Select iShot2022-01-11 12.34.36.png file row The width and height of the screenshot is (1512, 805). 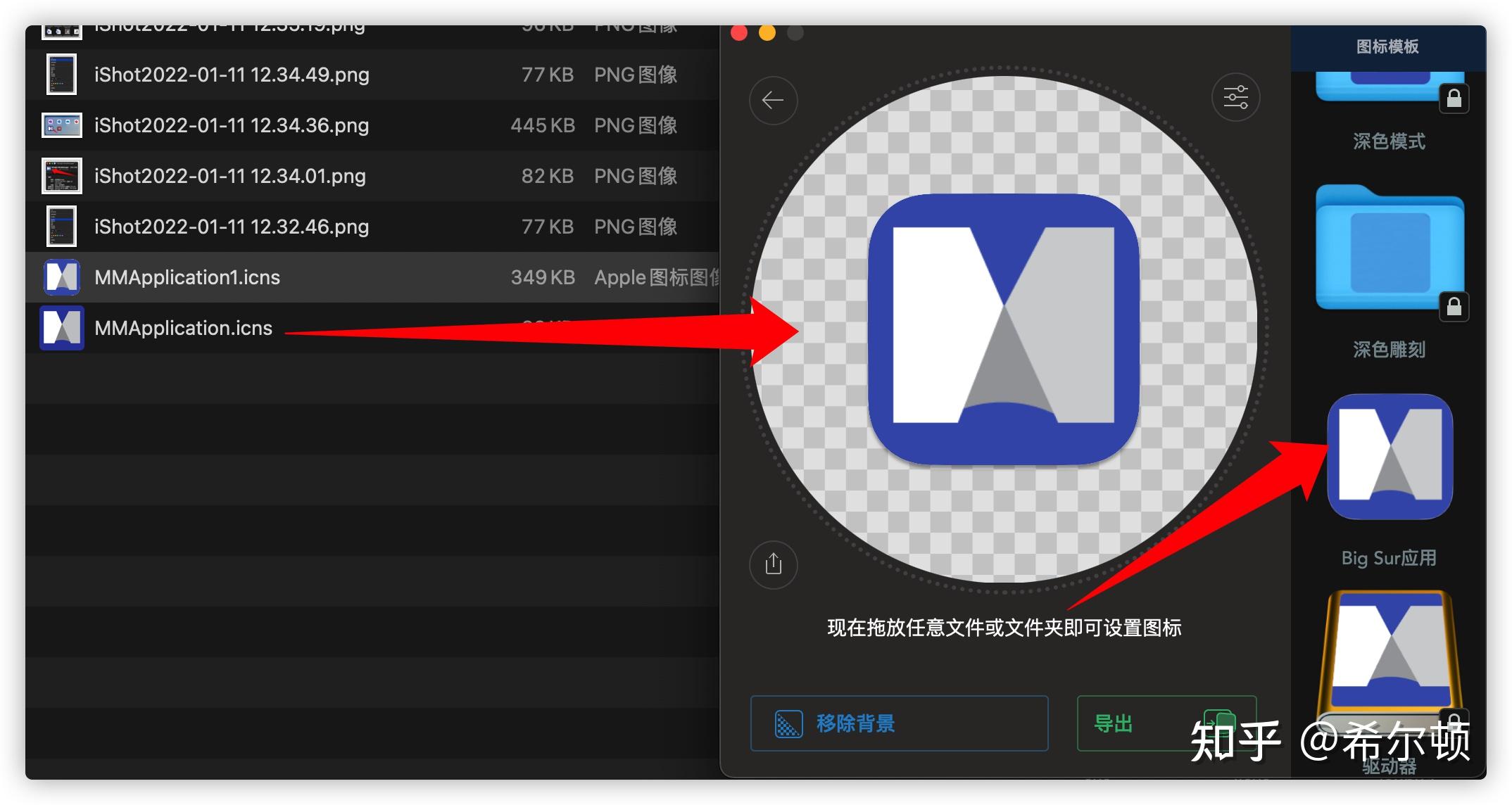372,125
